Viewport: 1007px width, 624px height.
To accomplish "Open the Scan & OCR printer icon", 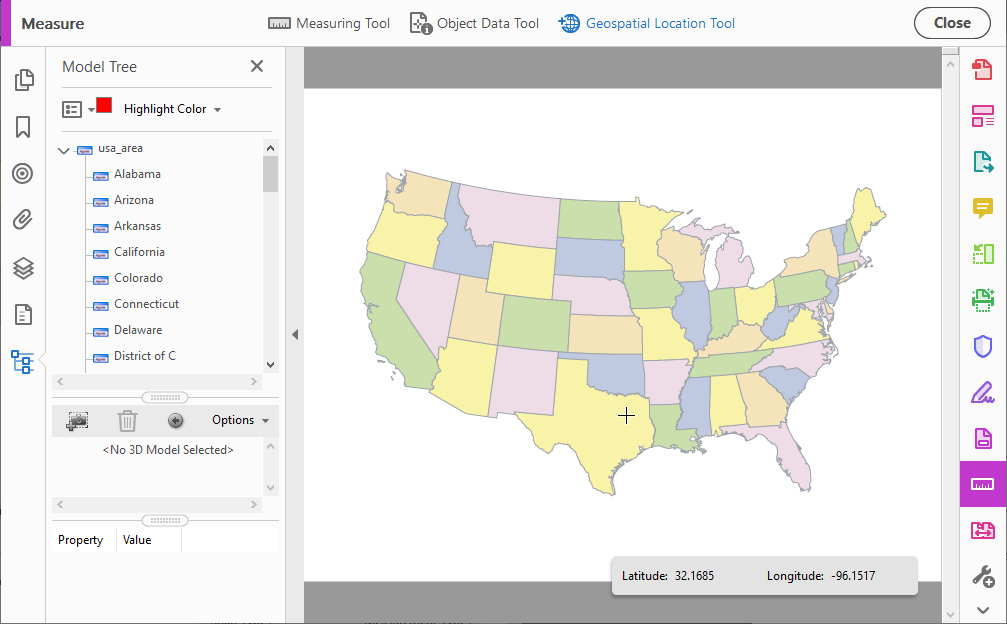I will (983, 300).
